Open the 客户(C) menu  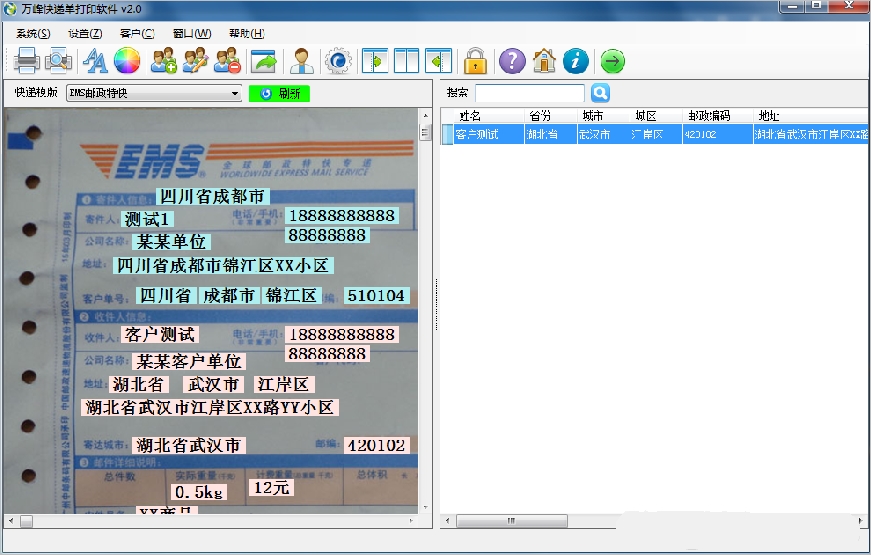(137, 33)
